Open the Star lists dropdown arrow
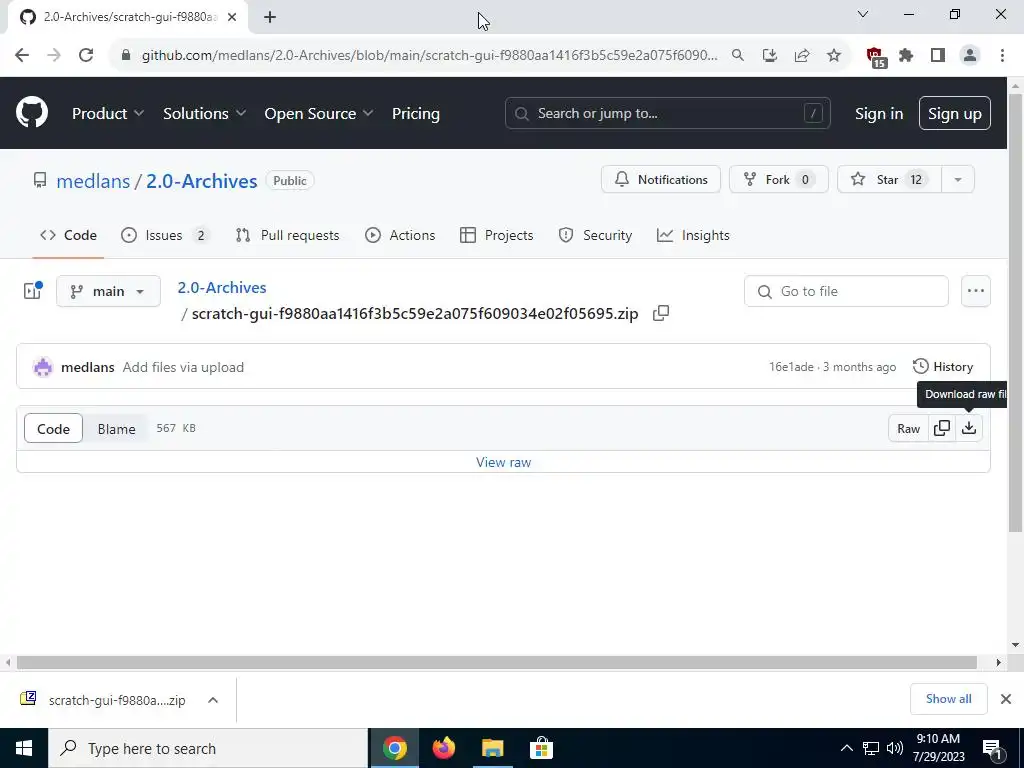1024x768 pixels. pyautogui.click(x=958, y=180)
